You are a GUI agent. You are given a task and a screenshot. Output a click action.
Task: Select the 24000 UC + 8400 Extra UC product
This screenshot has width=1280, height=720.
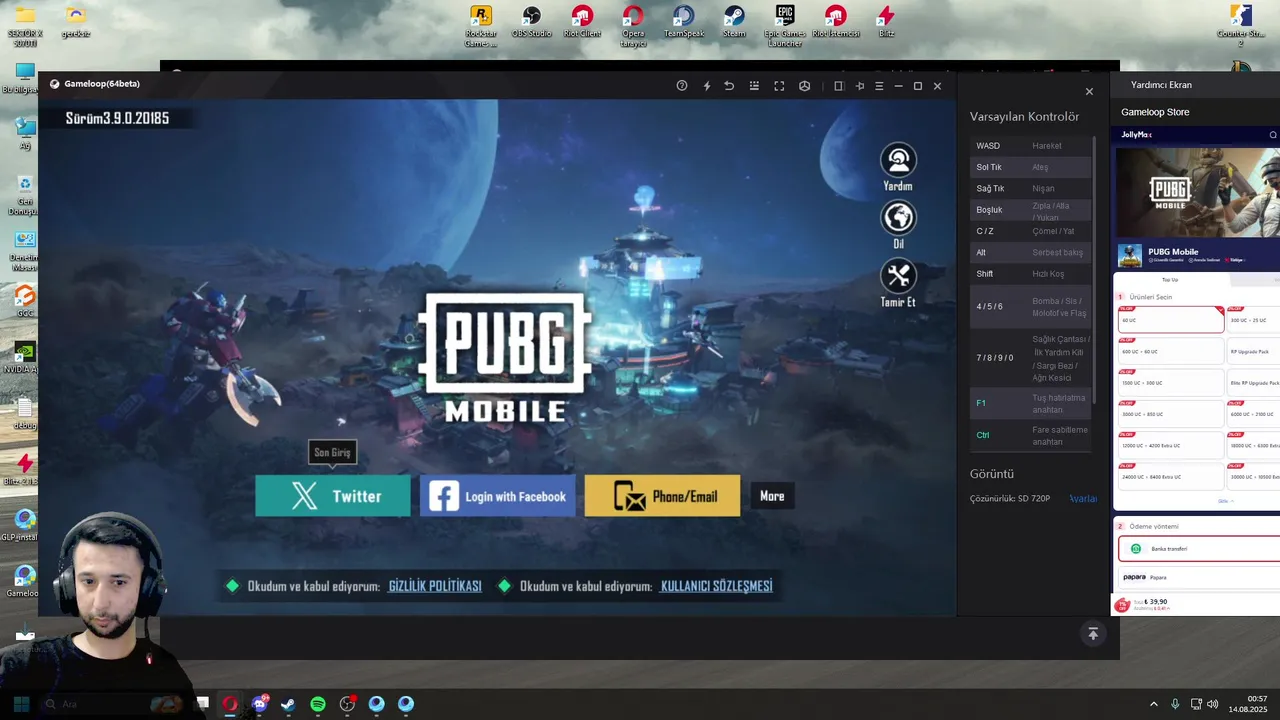coord(1171,476)
